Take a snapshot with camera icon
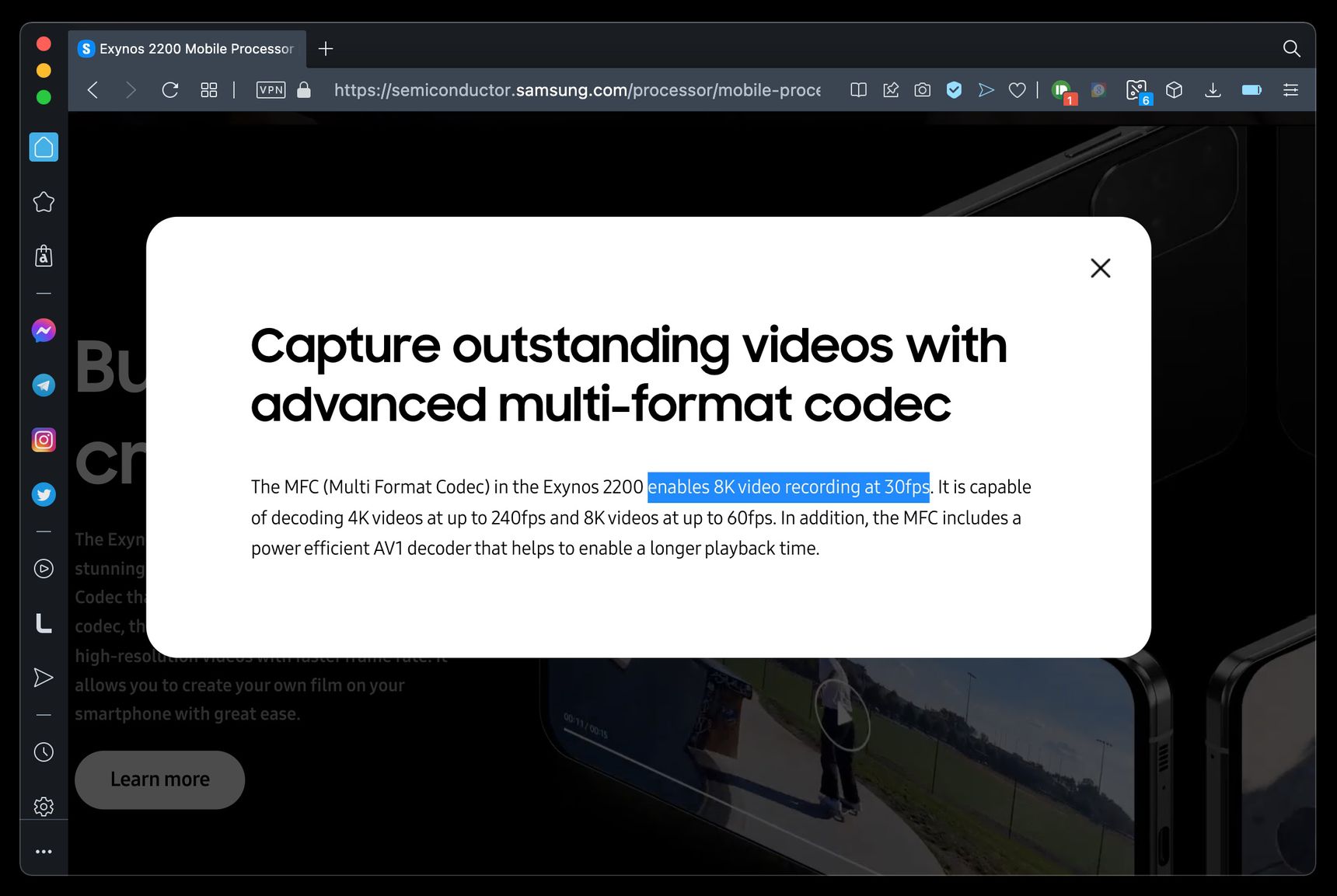The height and width of the screenshot is (896, 1337). (x=923, y=90)
